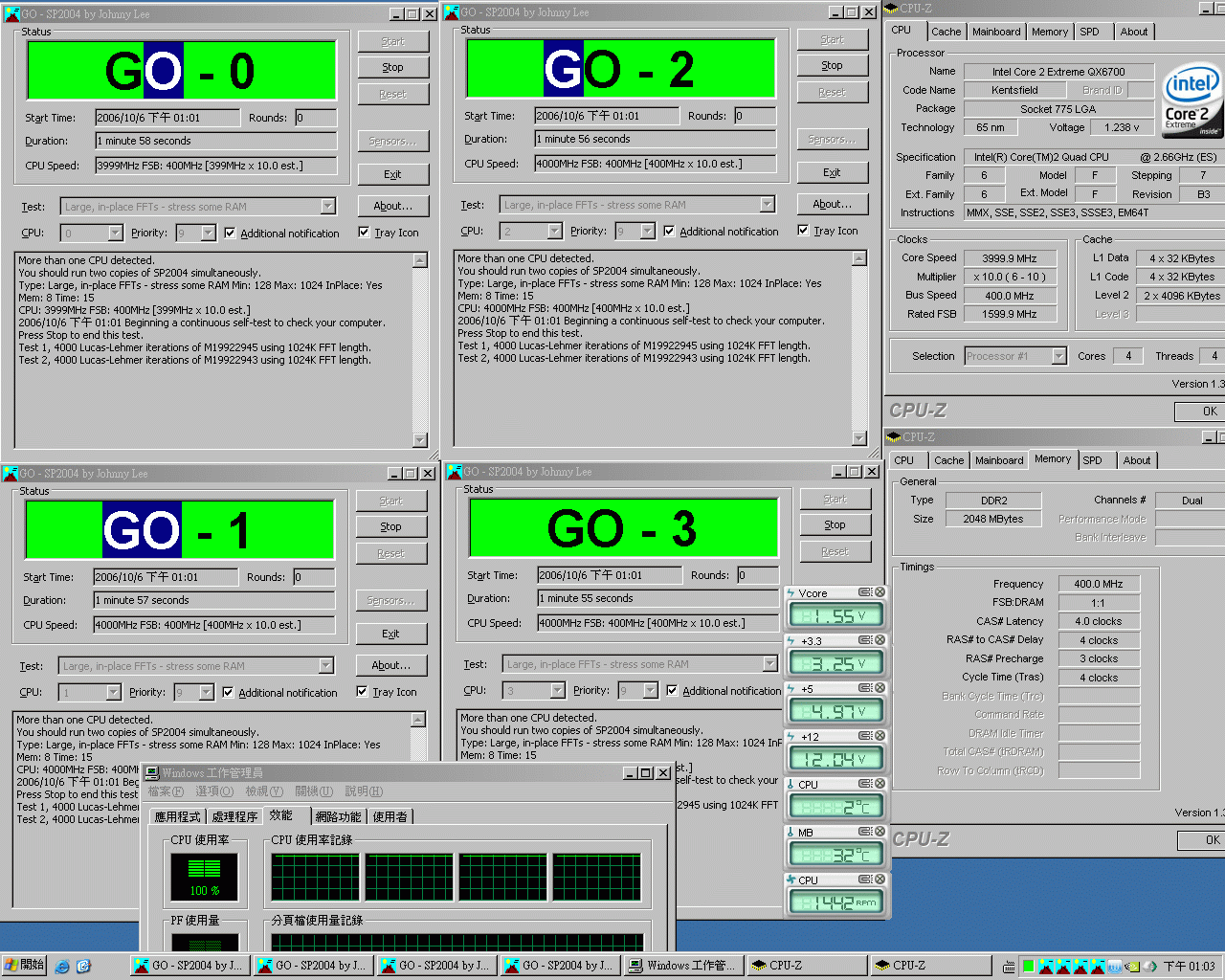Toggle Additional notification in GO - 0 window
Viewport: 1225px width, 980px height.
coord(230,233)
